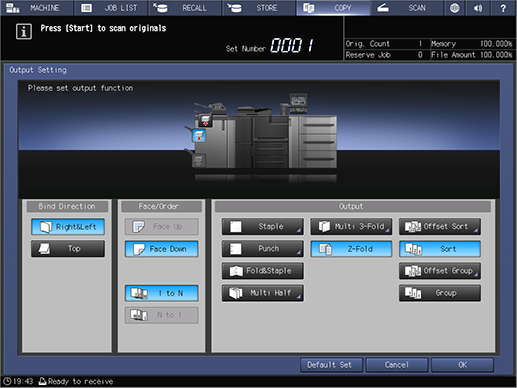Open Multi 3-Fold options

[351, 227]
